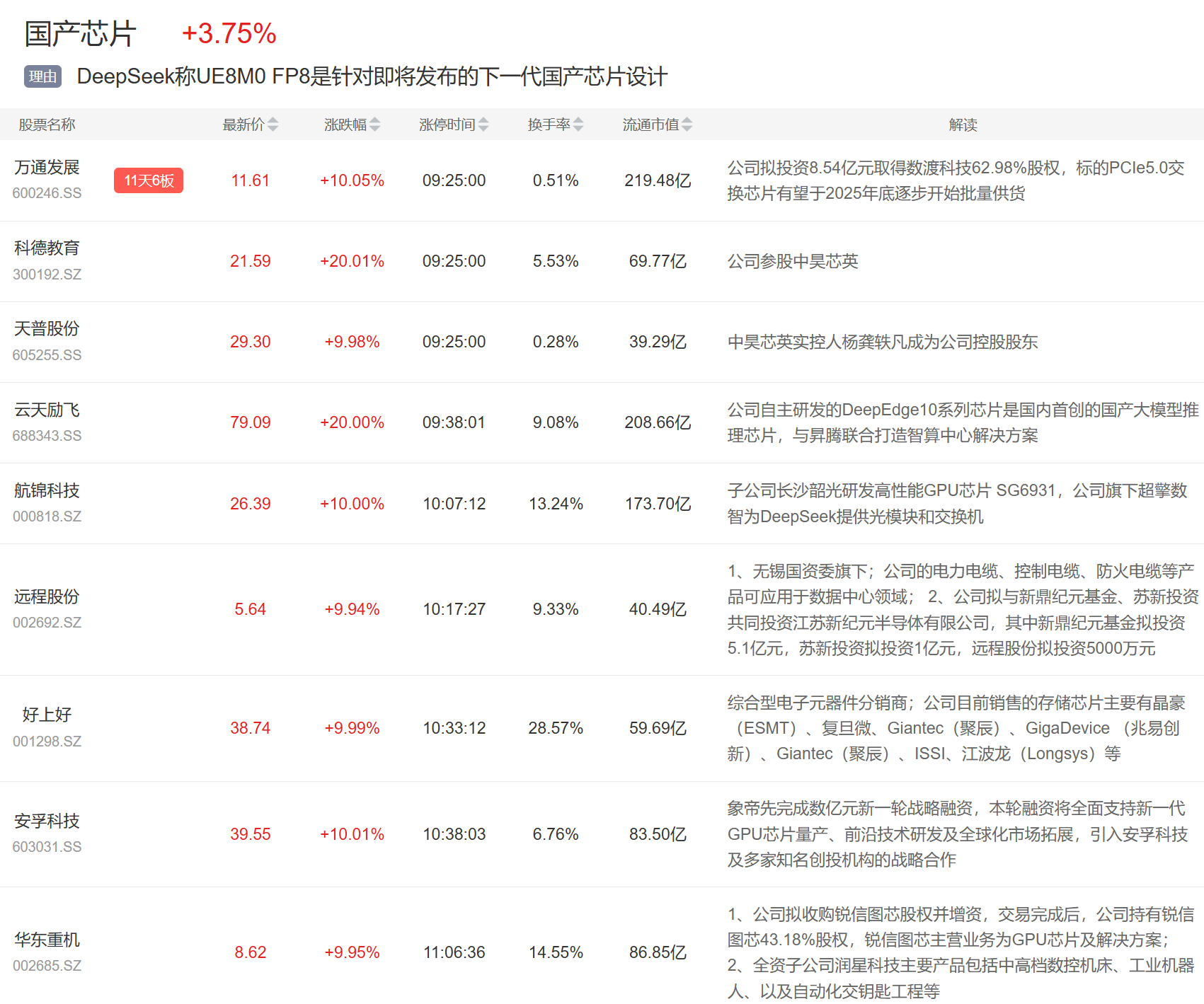Screen dimensions: 1204x1004
Task: Click 解读 column header
Action: (963, 125)
